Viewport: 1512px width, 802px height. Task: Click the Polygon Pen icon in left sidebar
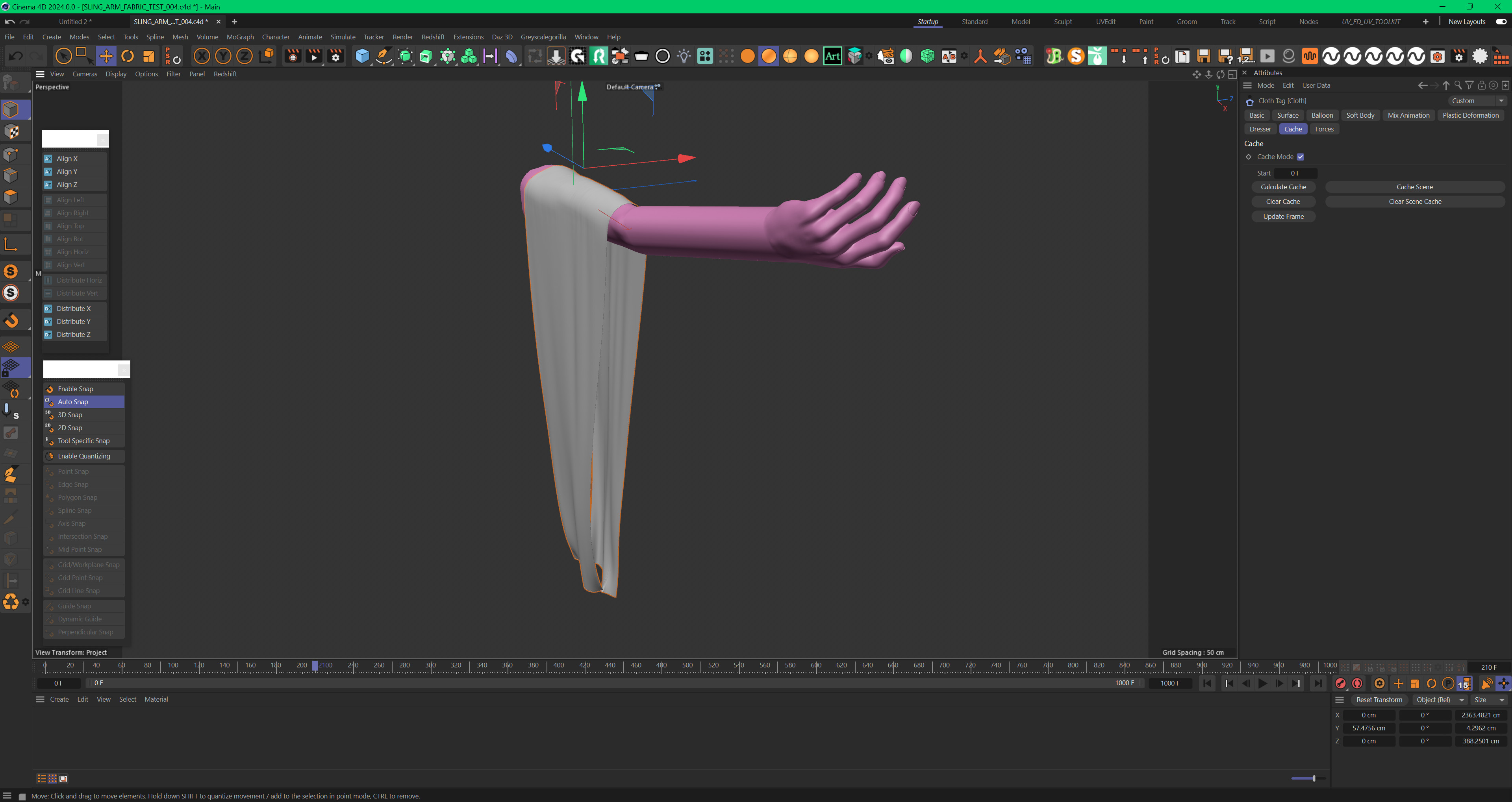(x=11, y=474)
